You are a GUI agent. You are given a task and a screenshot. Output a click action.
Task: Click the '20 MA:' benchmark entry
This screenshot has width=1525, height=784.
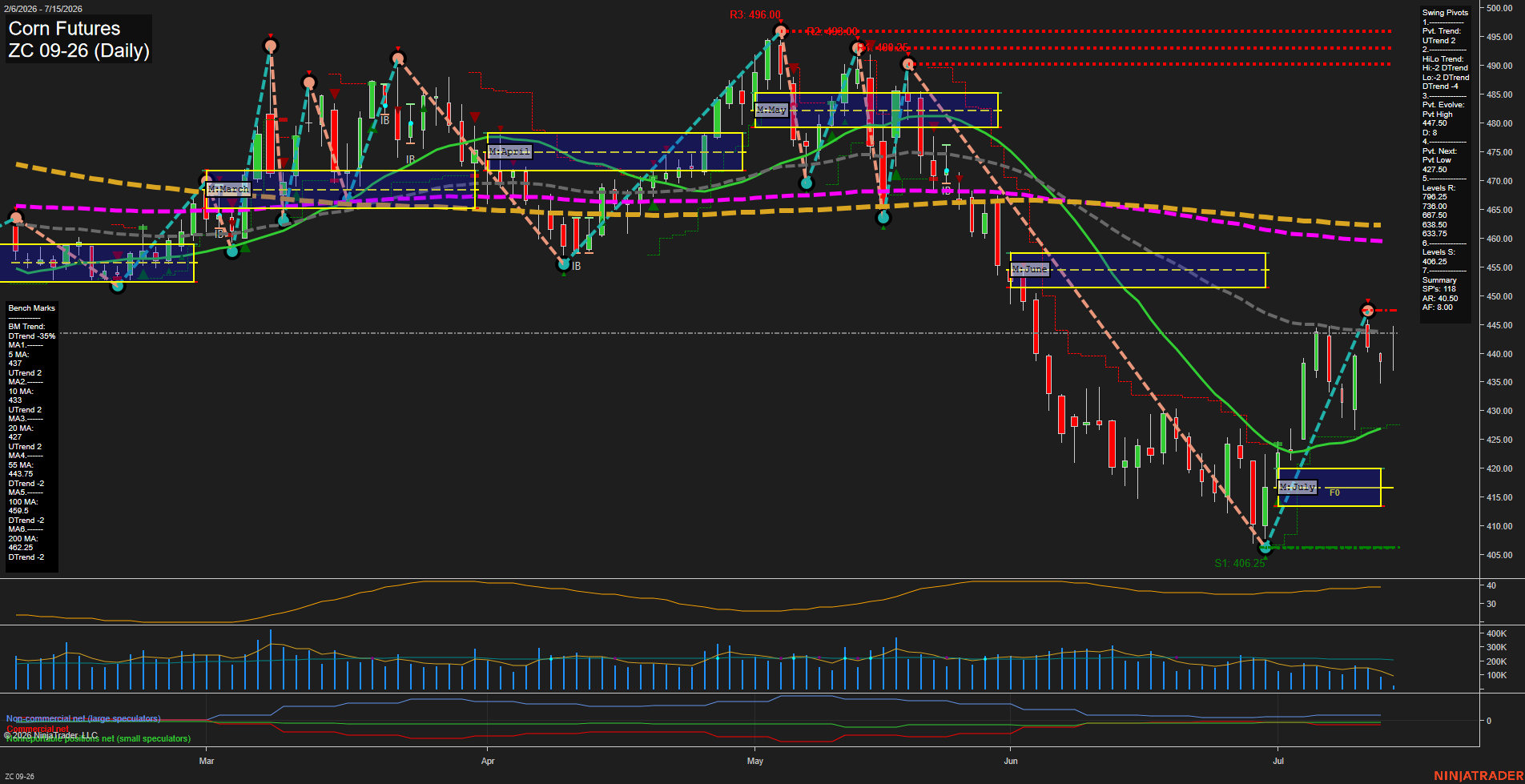[21, 428]
